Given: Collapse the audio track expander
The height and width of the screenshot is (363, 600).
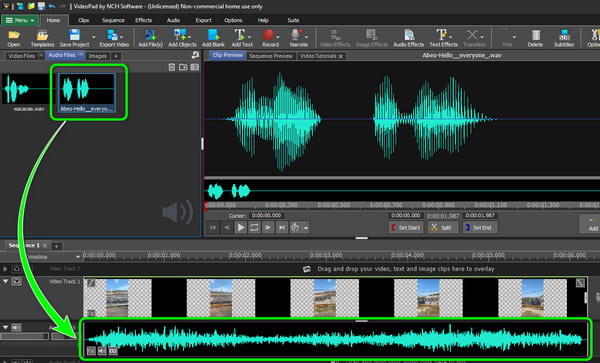Looking at the screenshot, I should pyautogui.click(x=5, y=327).
